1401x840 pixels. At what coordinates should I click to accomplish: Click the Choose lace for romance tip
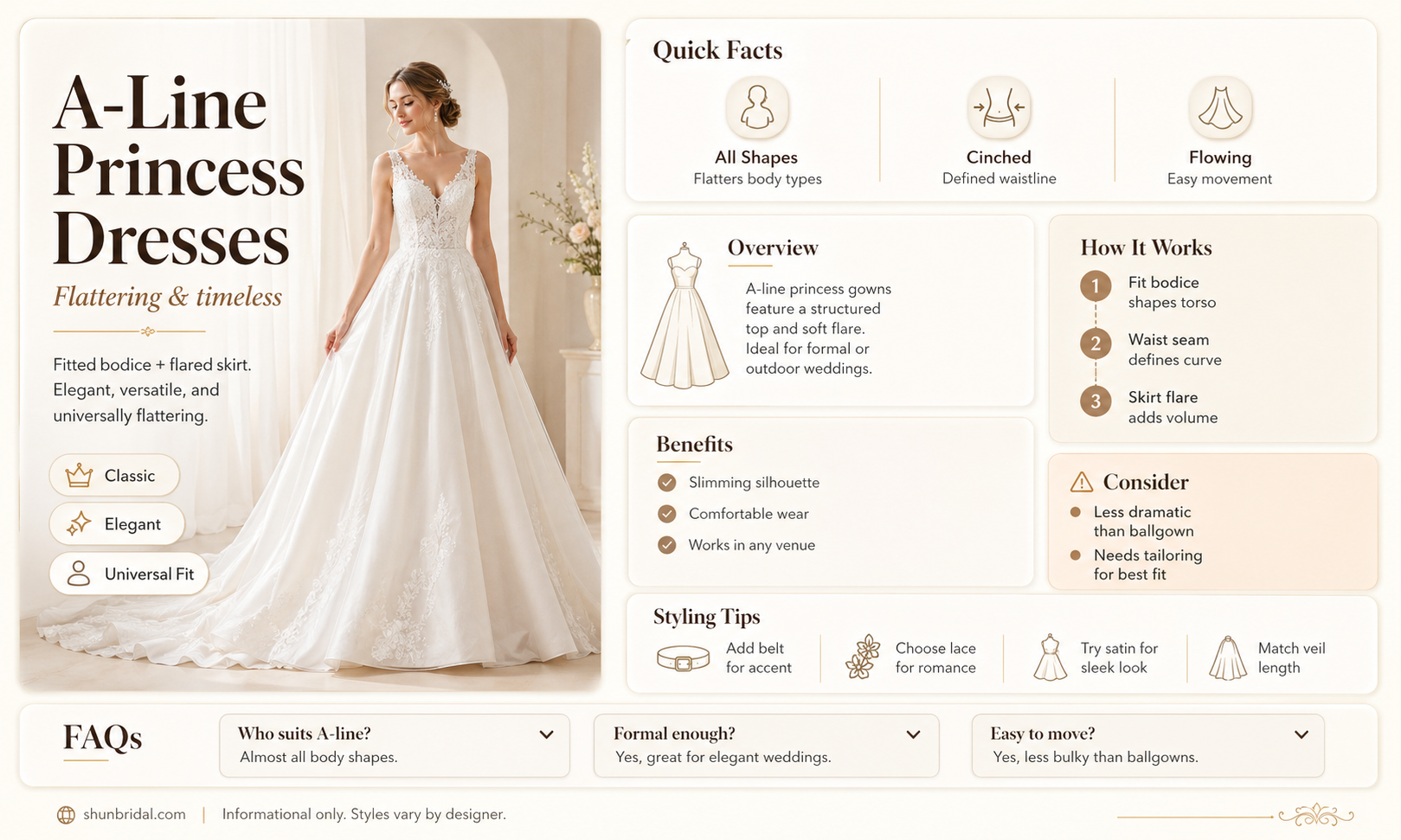pos(935,657)
